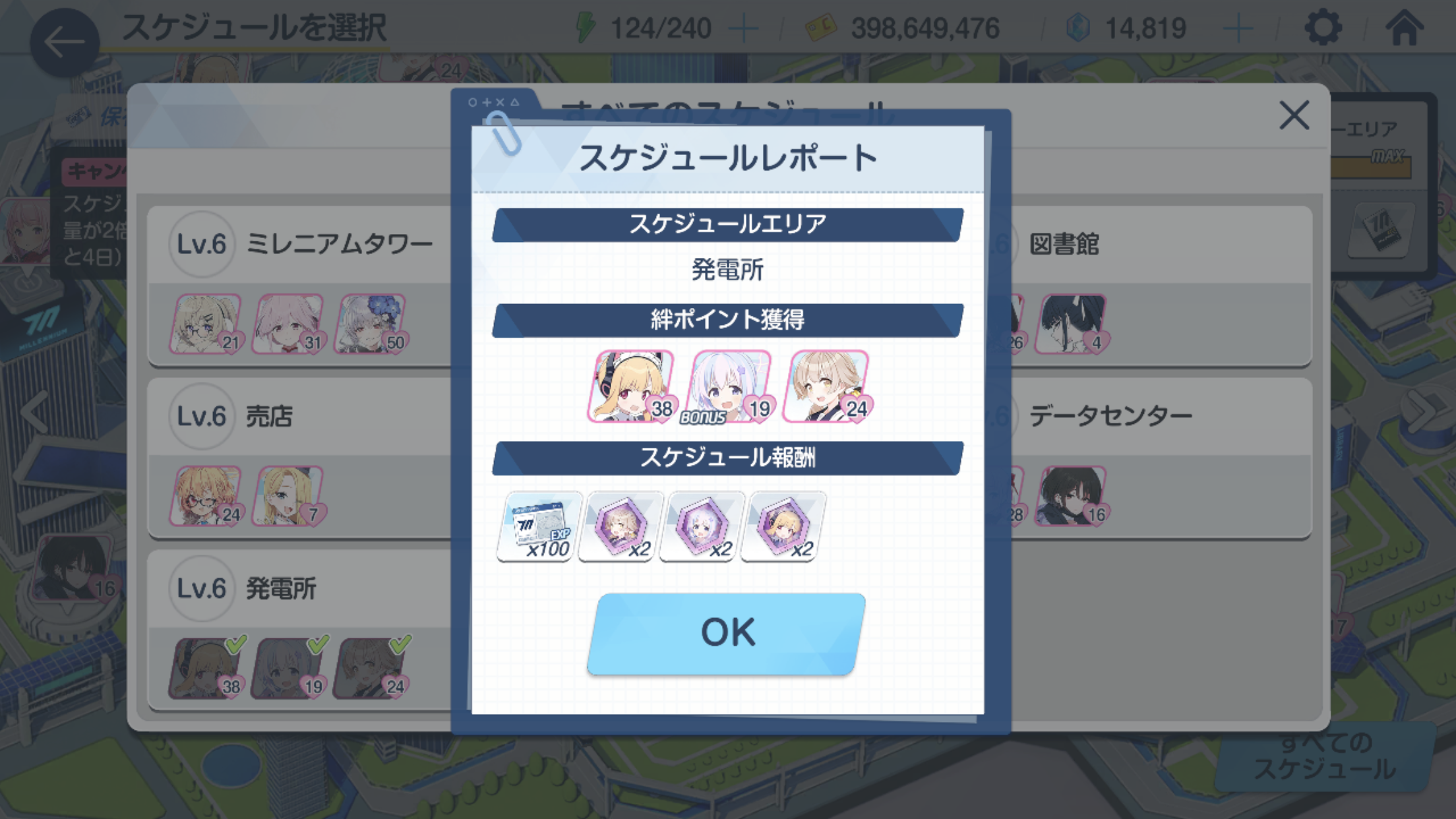Go to next area with right chevron
Image resolution: width=1456 pixels, height=819 pixels.
point(1422,413)
